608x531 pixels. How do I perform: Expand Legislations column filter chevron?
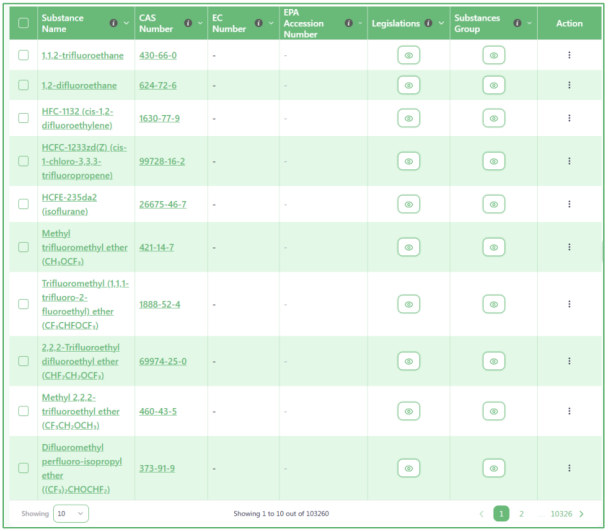pos(441,23)
